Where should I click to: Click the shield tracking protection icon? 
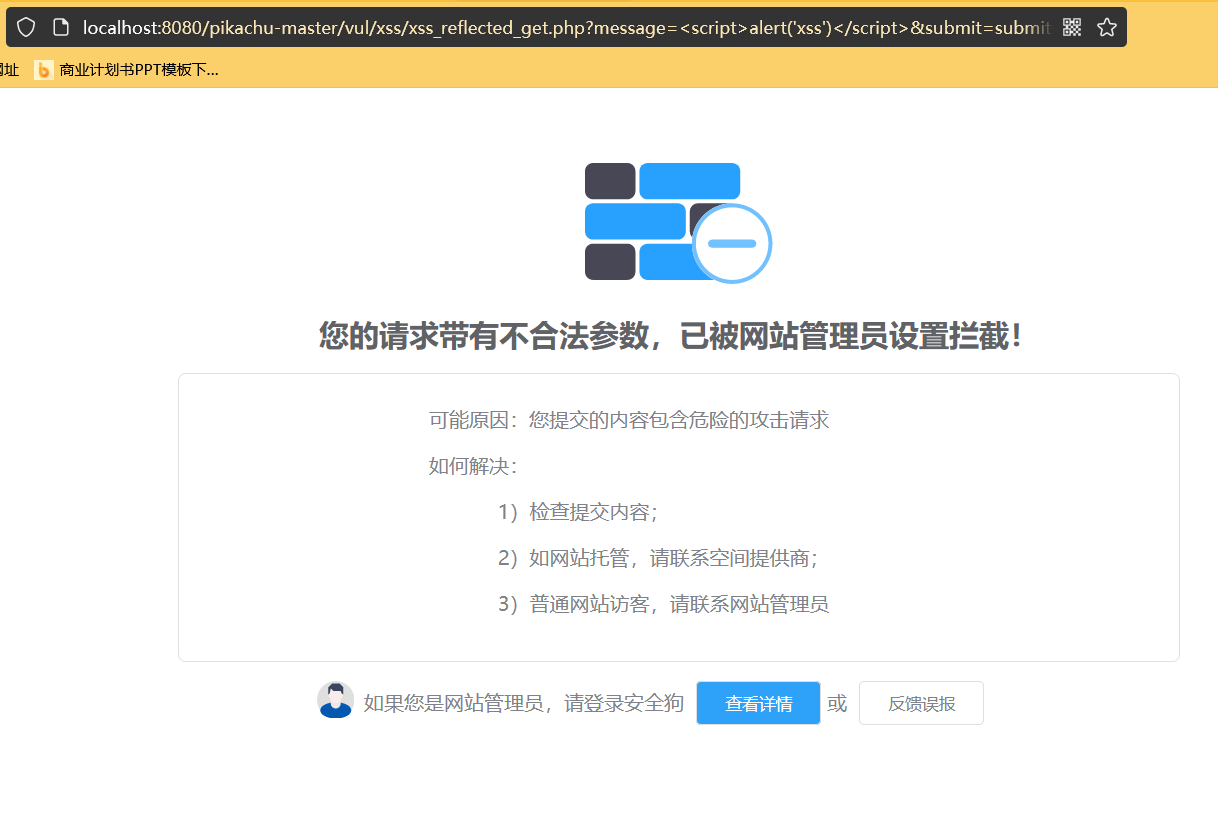click(x=26, y=27)
